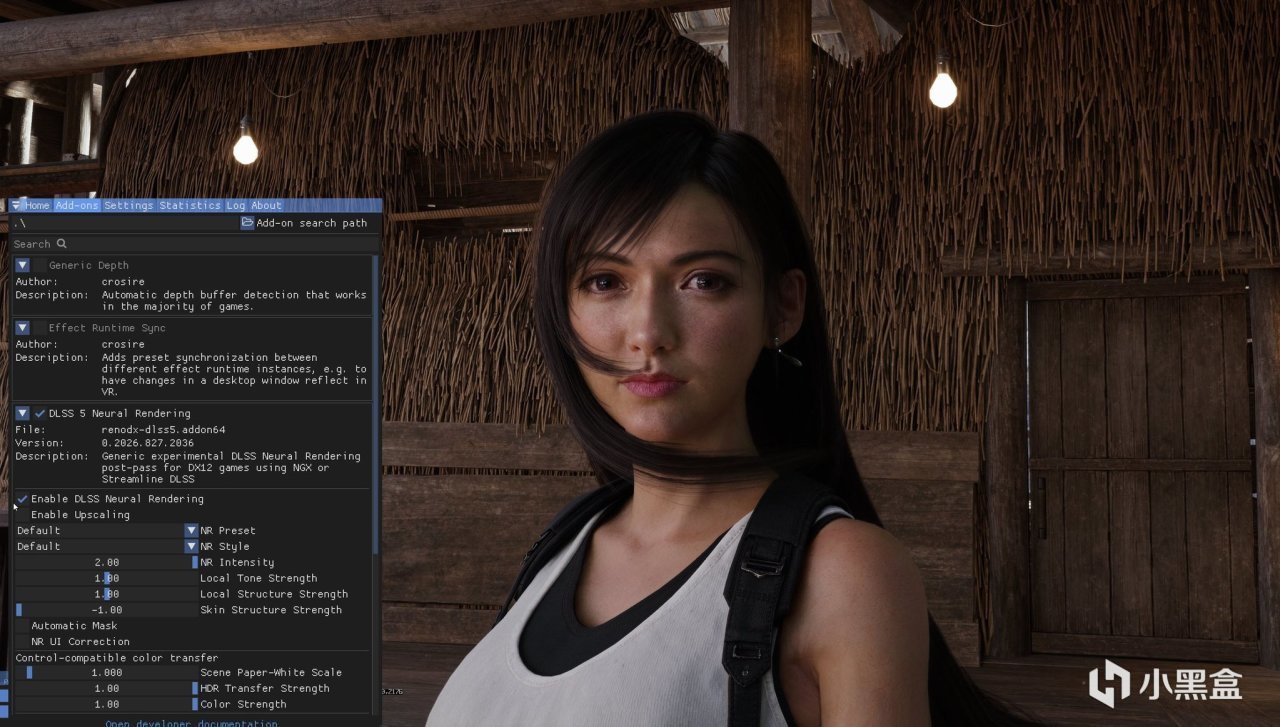This screenshot has height=727, width=1280.
Task: Click the NR Style label
Action: click(x=225, y=546)
